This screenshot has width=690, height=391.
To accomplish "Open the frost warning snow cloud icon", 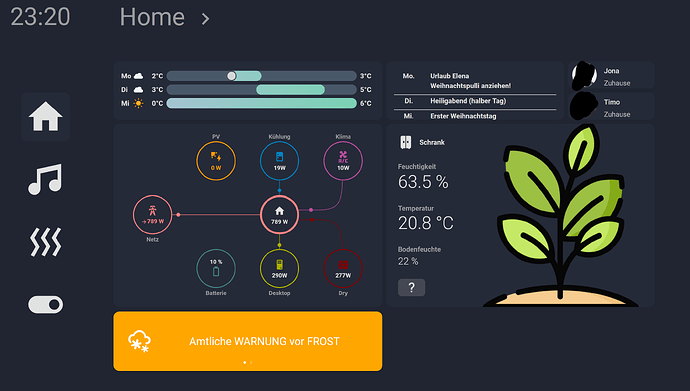I will pos(139,341).
